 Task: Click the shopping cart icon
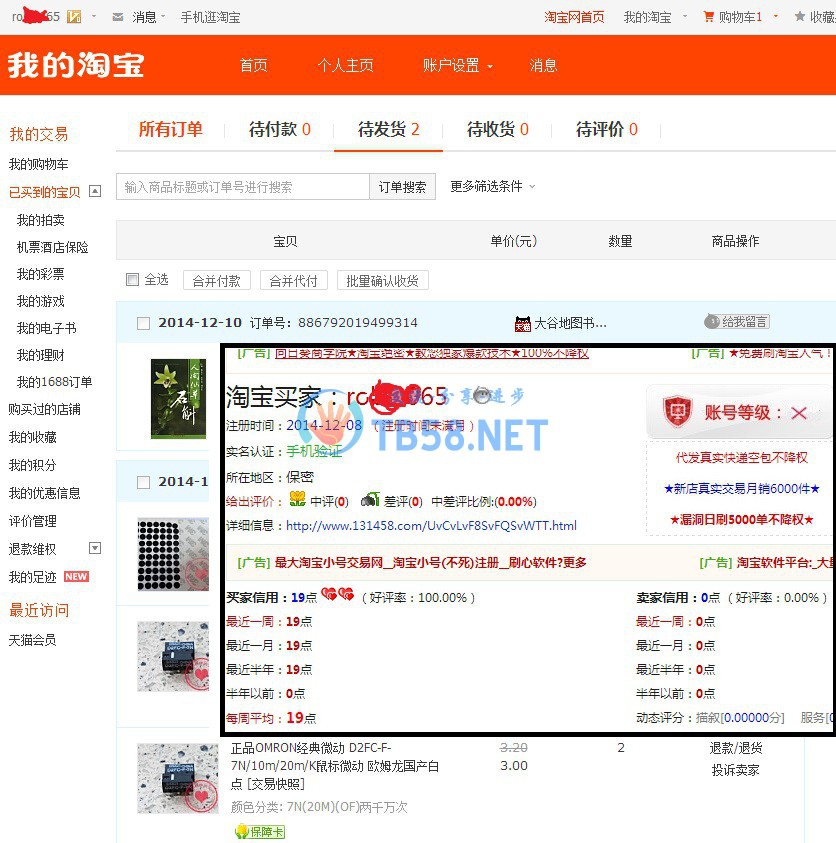tap(709, 17)
